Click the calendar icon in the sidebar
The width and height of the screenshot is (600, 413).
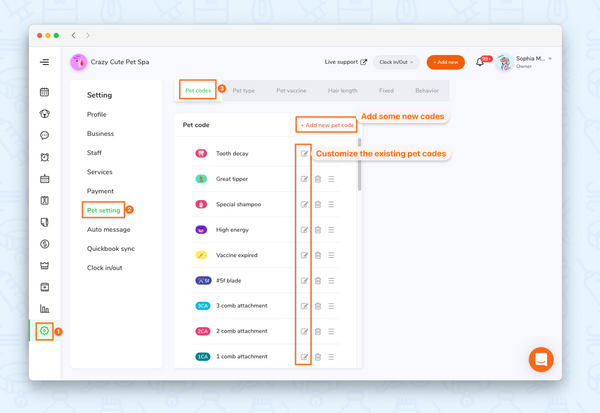(x=44, y=92)
